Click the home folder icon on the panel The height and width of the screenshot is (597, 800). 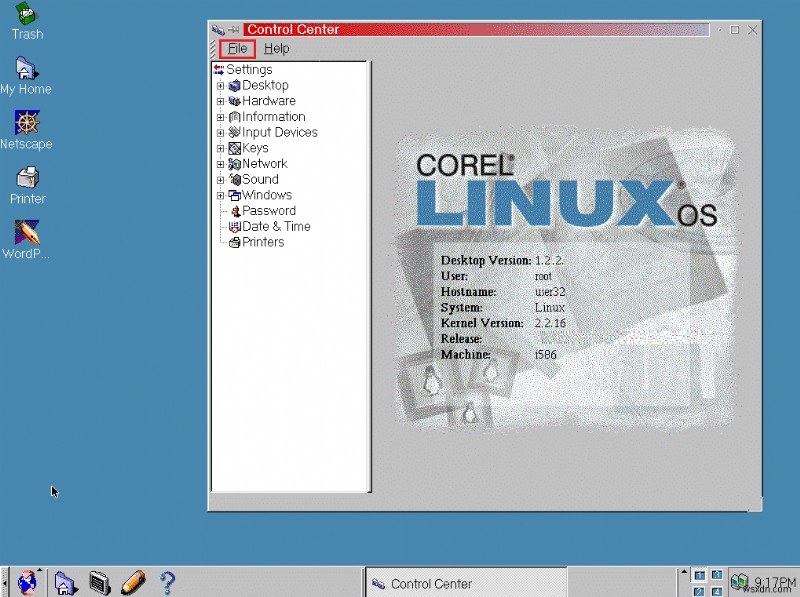point(65,583)
